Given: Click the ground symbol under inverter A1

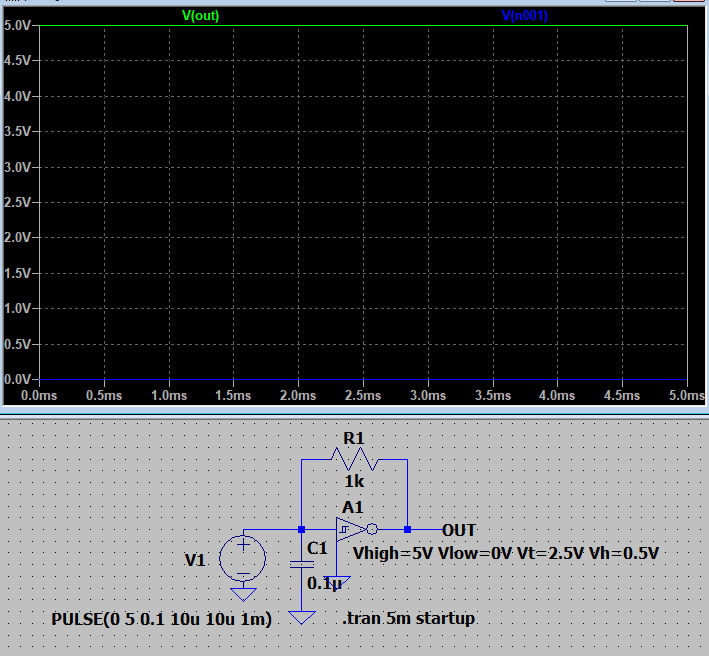Looking at the screenshot, I should point(338,581).
